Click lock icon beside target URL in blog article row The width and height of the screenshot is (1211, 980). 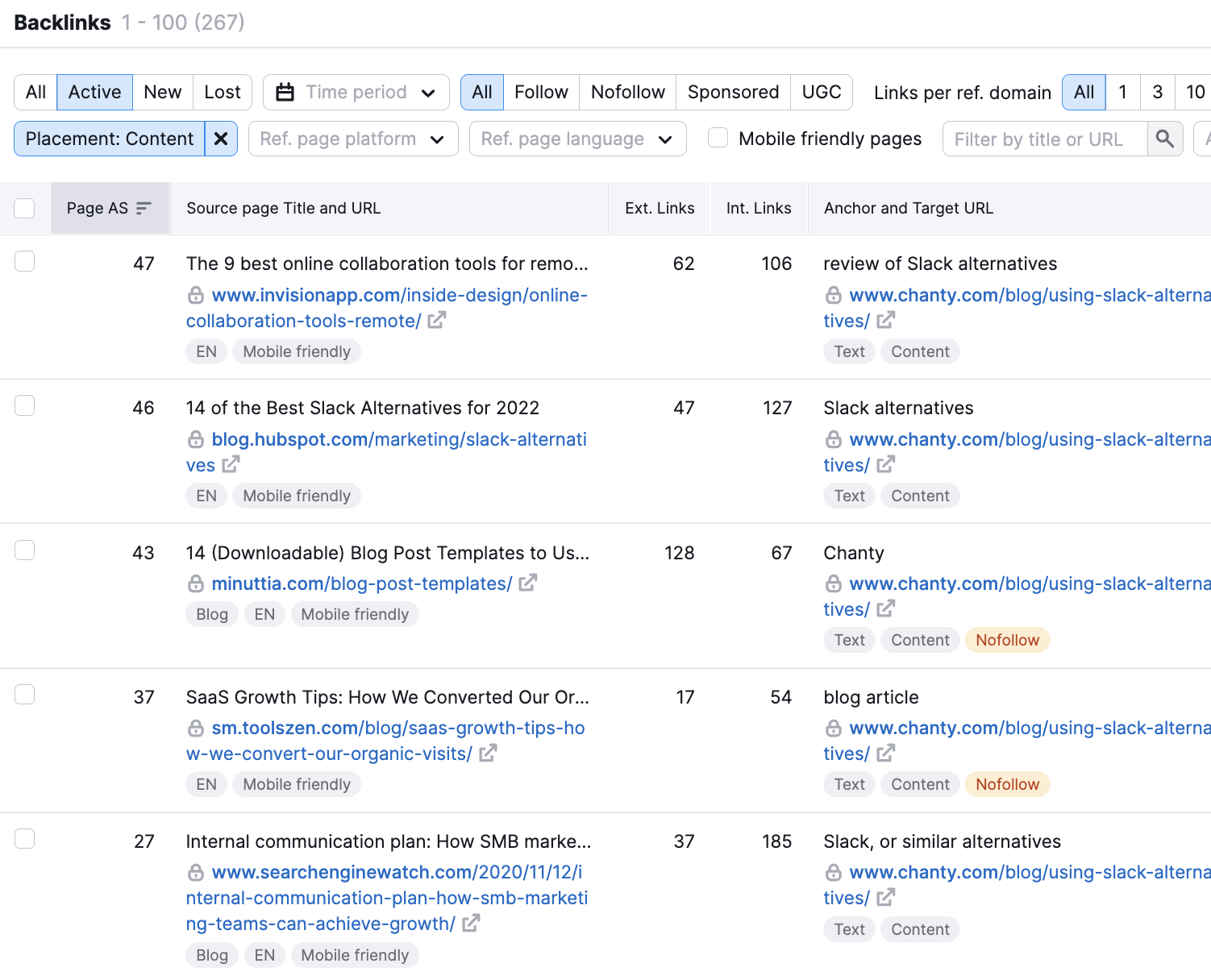[x=834, y=728]
